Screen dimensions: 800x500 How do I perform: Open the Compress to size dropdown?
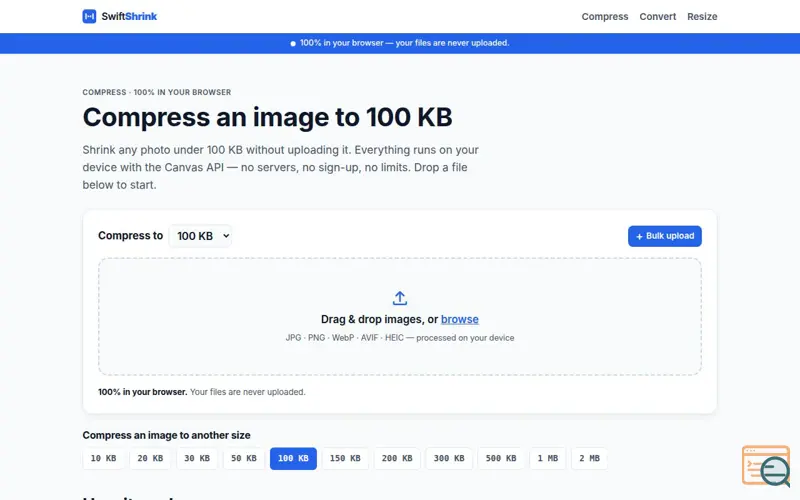[x=200, y=236]
